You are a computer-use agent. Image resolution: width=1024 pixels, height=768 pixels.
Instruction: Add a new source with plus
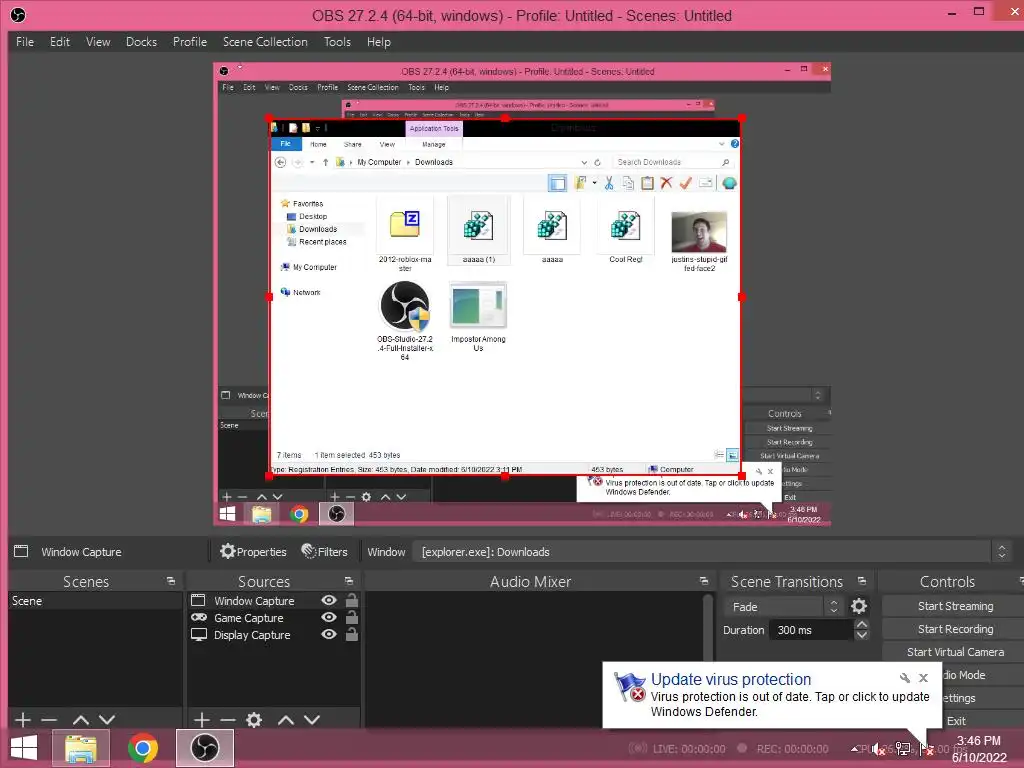tap(202, 720)
